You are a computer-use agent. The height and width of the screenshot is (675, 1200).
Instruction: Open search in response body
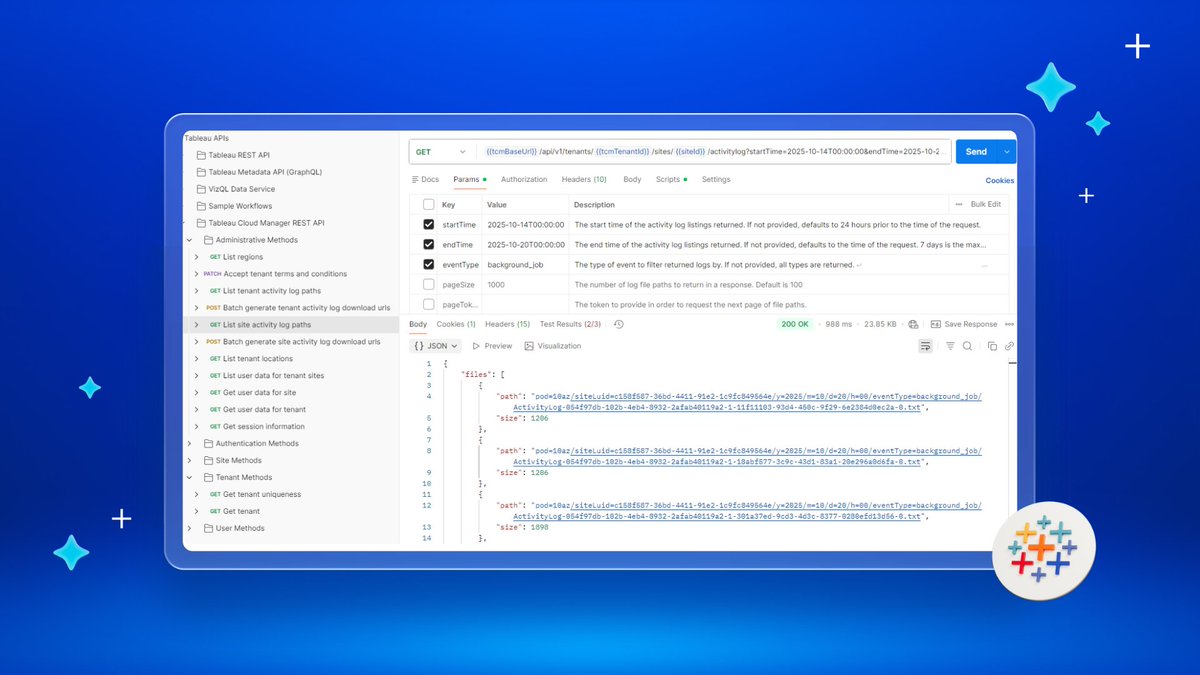967,346
